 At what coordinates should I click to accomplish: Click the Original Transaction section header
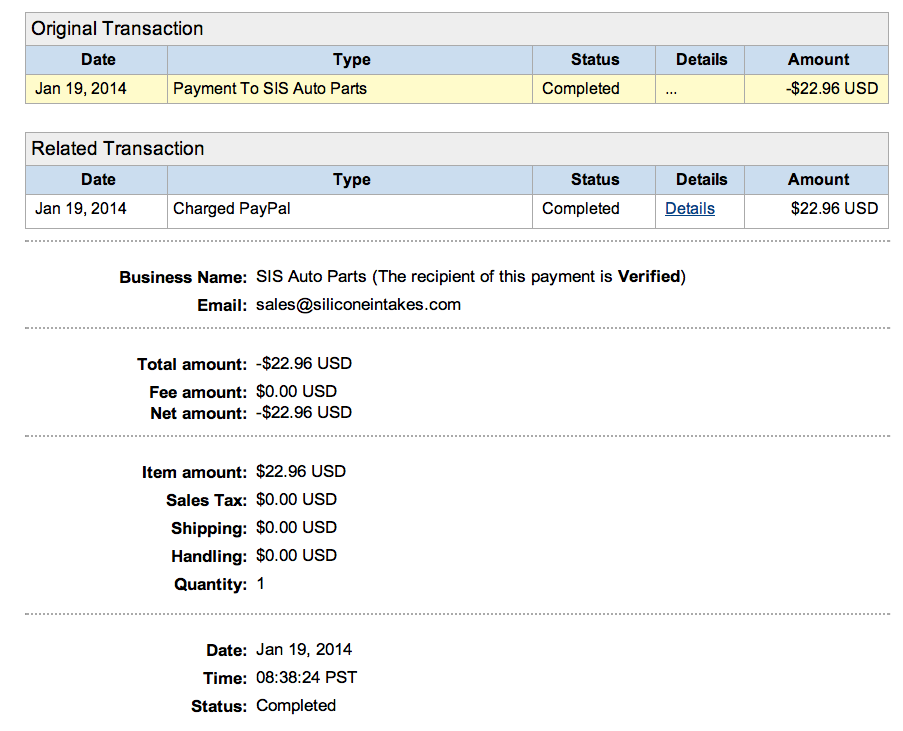click(457, 29)
